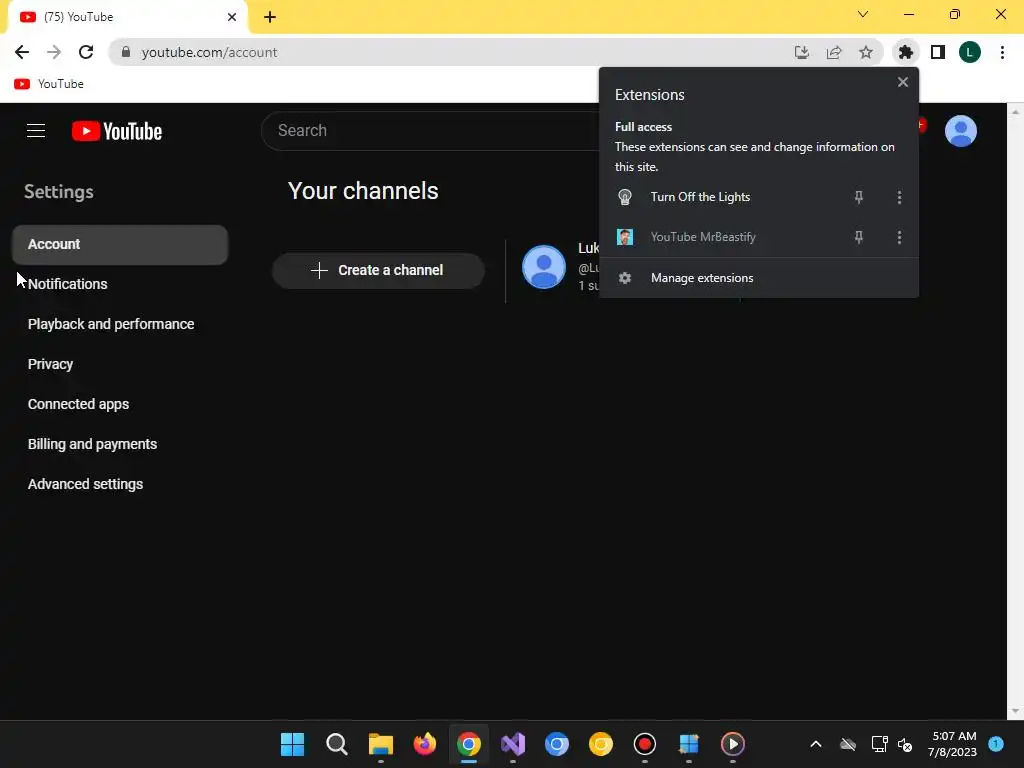Select the existing channel avatar

[543, 266]
